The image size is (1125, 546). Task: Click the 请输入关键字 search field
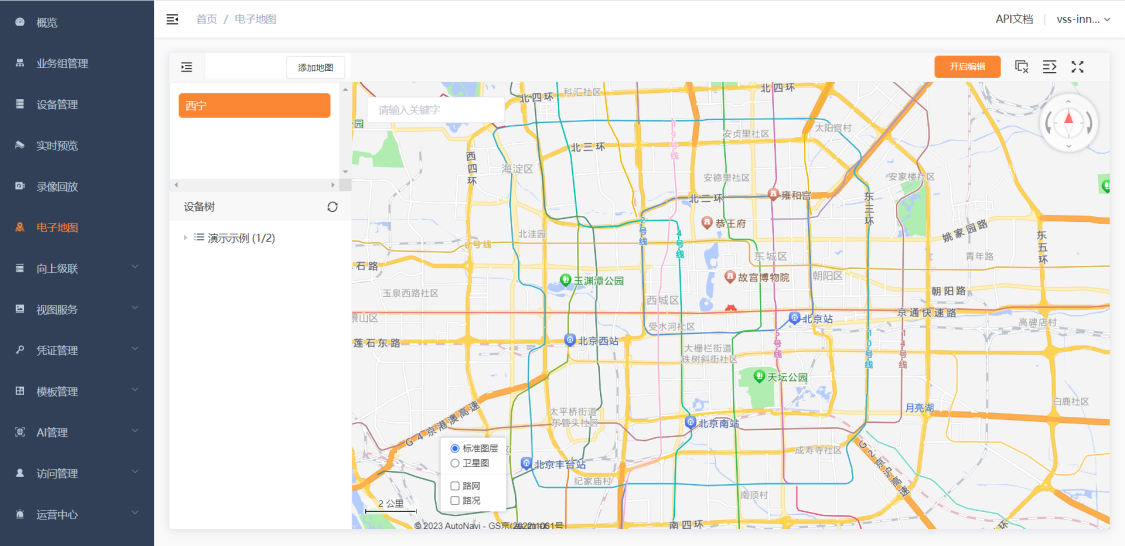click(435, 110)
